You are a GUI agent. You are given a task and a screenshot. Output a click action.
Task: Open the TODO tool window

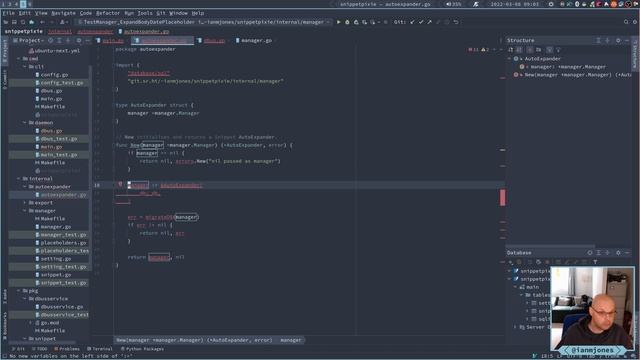tap(40, 349)
